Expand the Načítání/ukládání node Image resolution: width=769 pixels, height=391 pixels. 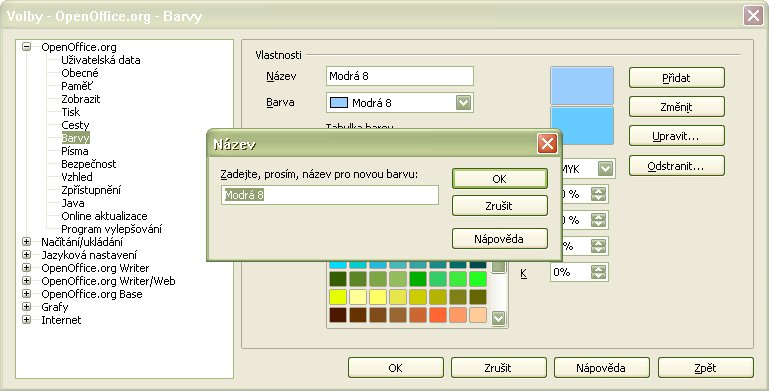coord(26,242)
